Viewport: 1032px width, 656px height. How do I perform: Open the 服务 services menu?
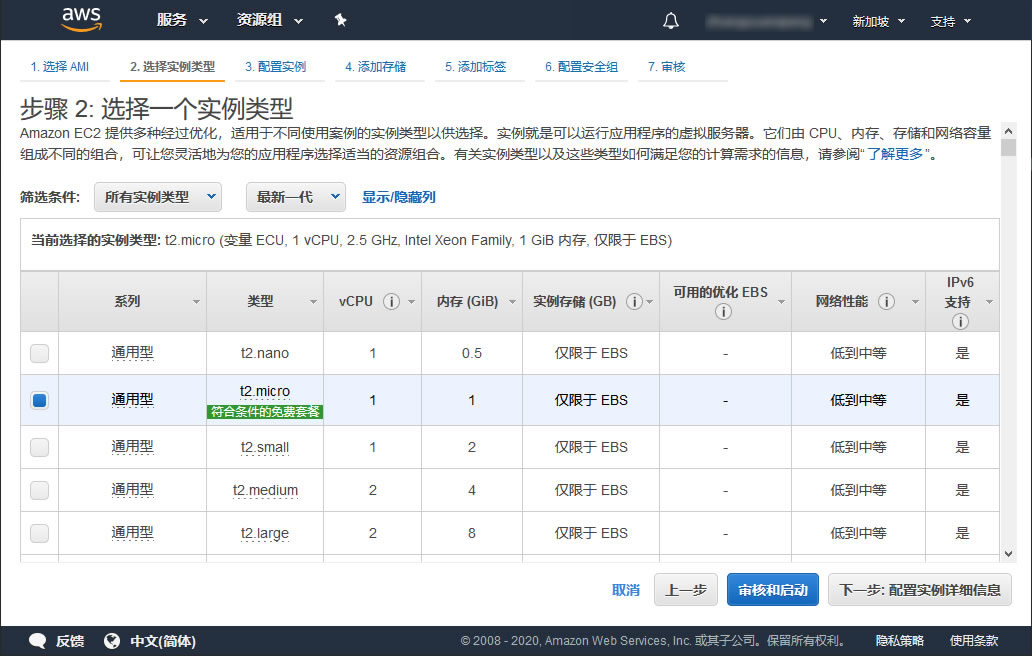[182, 20]
